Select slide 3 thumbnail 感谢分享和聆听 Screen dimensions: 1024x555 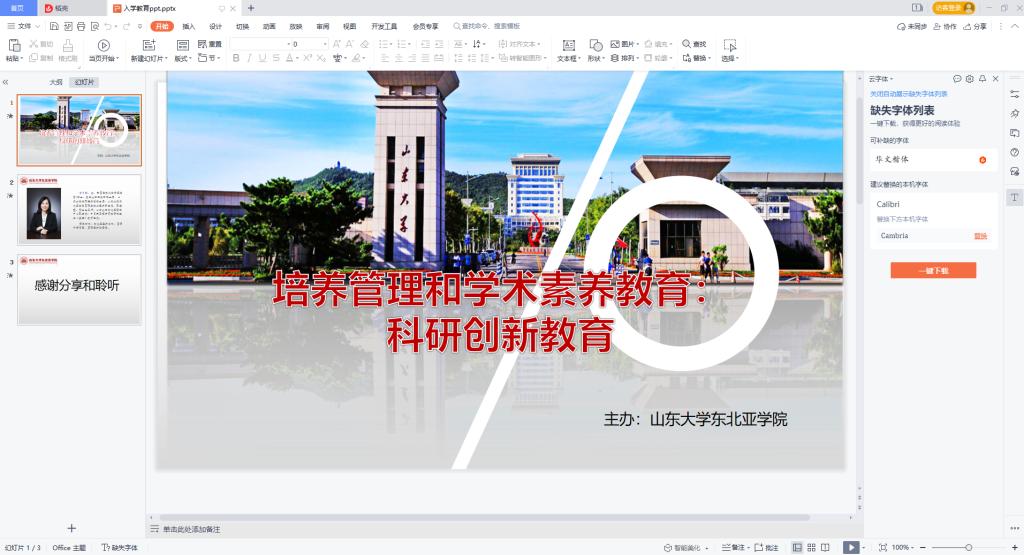pyautogui.click(x=79, y=289)
